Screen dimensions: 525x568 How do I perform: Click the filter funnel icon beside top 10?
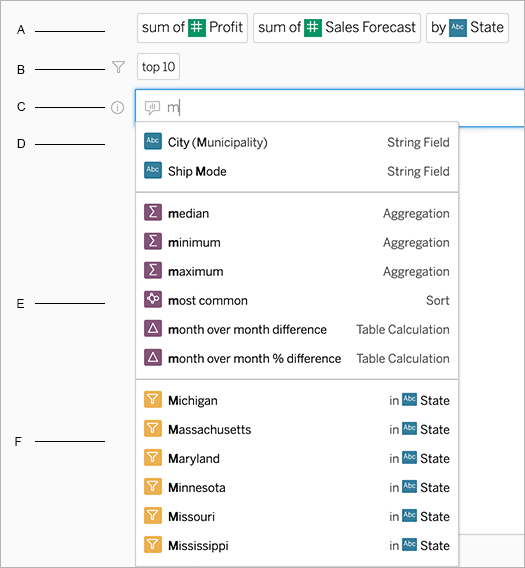tap(118, 67)
